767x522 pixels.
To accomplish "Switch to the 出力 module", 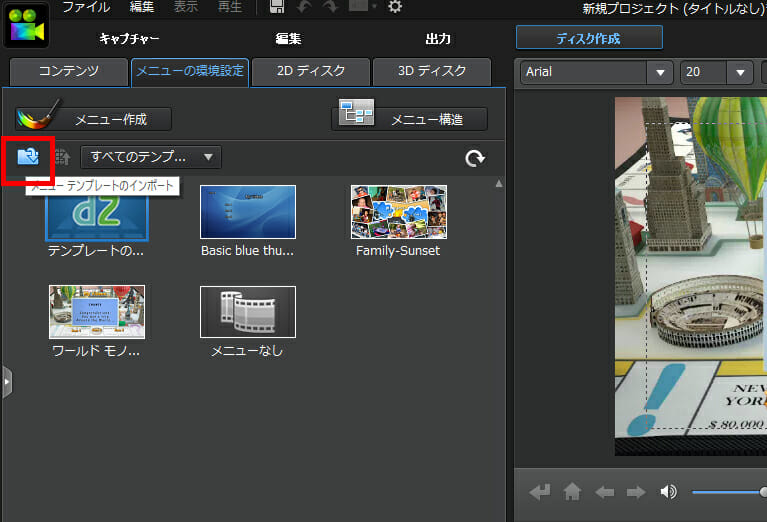I will coord(438,39).
